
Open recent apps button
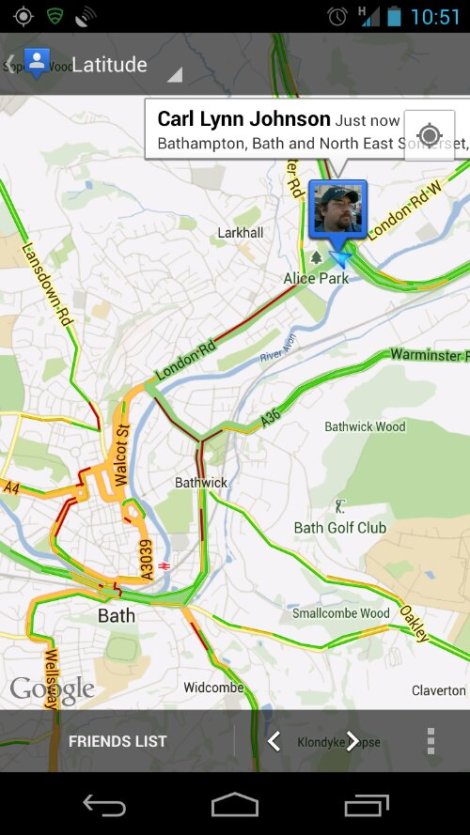coord(366,804)
